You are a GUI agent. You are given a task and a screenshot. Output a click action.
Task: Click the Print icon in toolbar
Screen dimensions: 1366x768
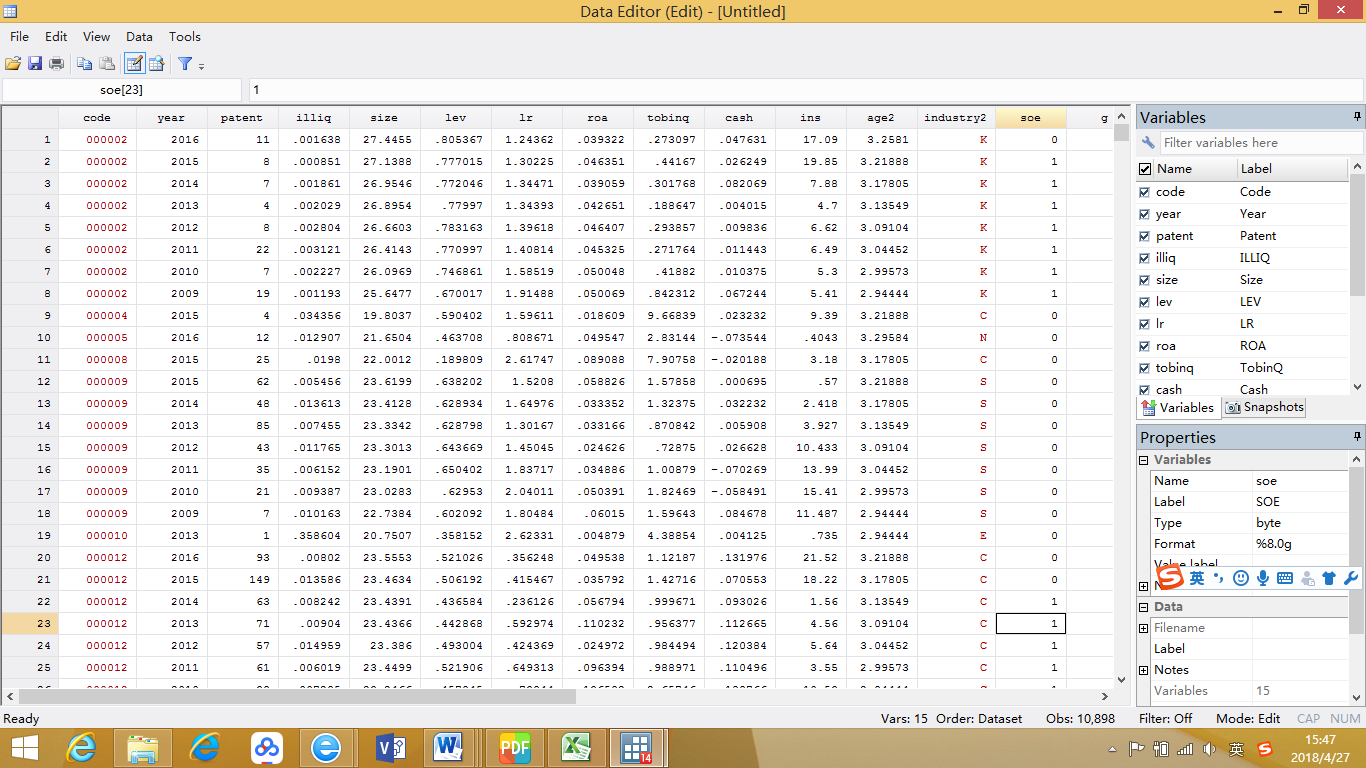pyautogui.click(x=57, y=64)
